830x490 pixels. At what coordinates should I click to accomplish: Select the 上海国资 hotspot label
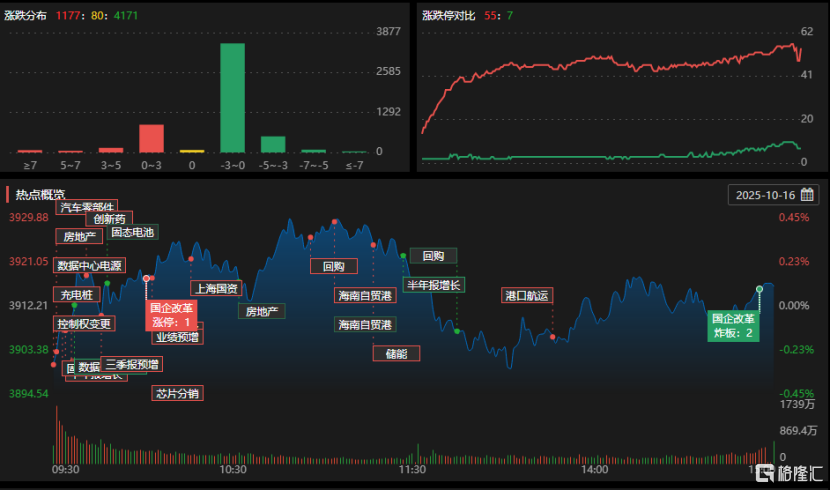click(216, 288)
